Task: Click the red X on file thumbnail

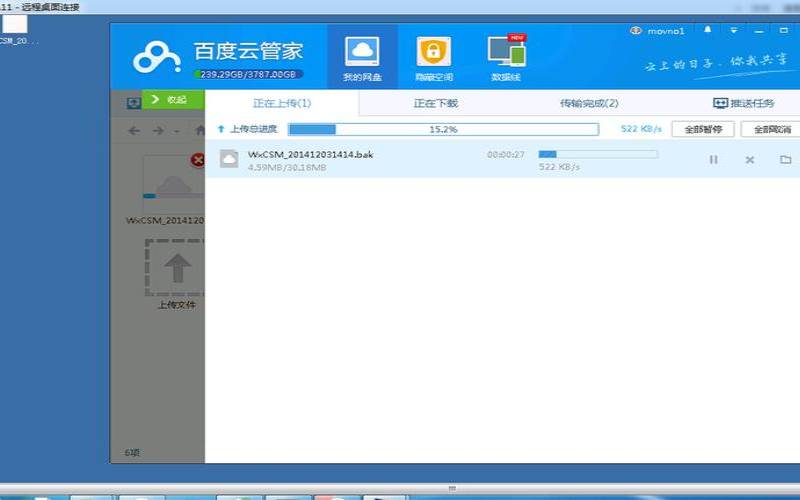Action: tap(197, 160)
